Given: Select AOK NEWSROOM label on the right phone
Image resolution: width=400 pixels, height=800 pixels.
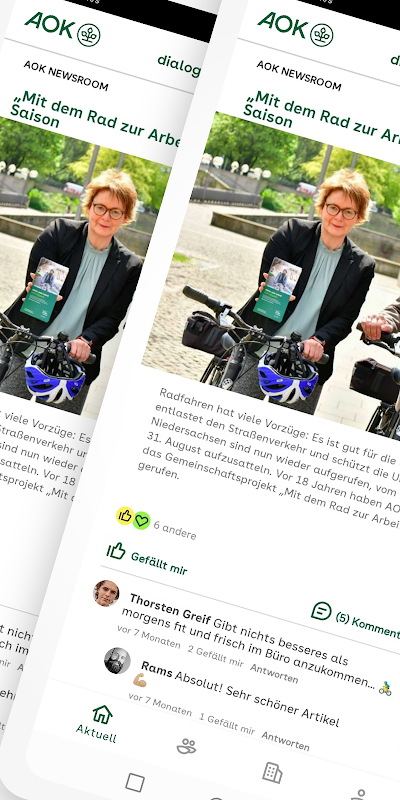Looking at the screenshot, I should [x=298, y=75].
